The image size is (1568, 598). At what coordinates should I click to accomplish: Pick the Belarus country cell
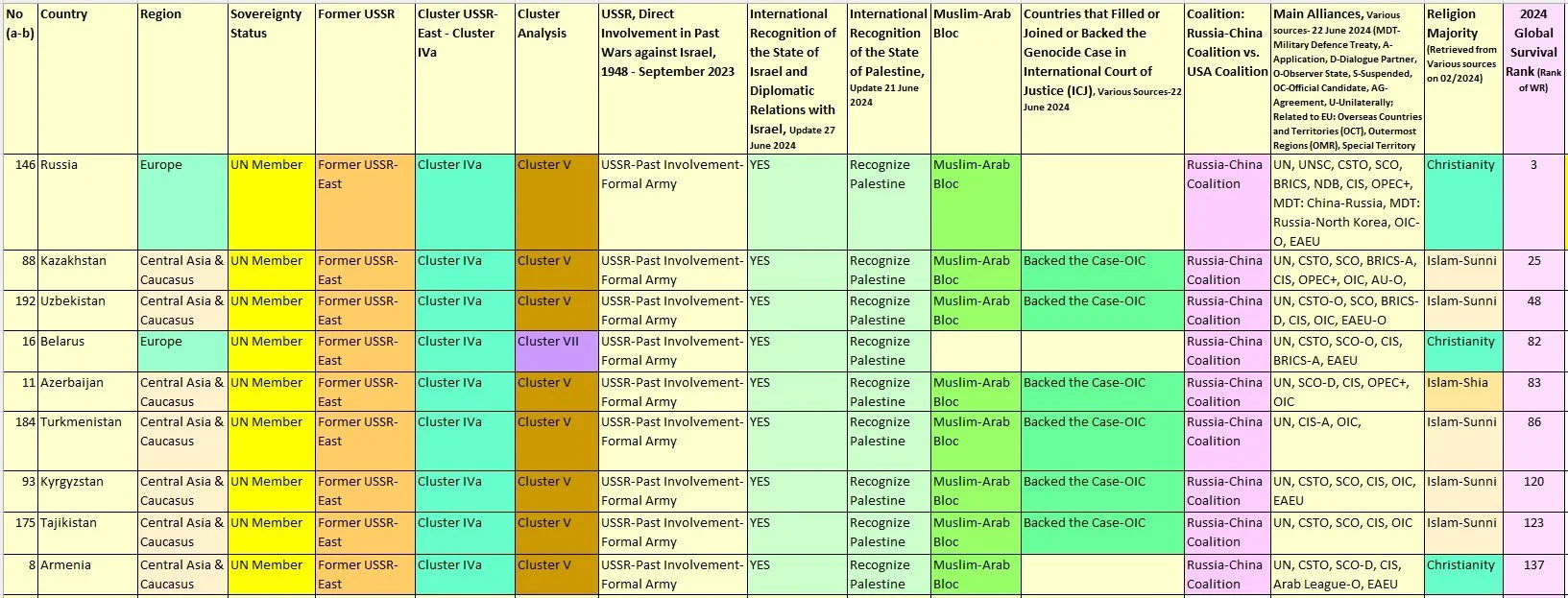(87, 350)
